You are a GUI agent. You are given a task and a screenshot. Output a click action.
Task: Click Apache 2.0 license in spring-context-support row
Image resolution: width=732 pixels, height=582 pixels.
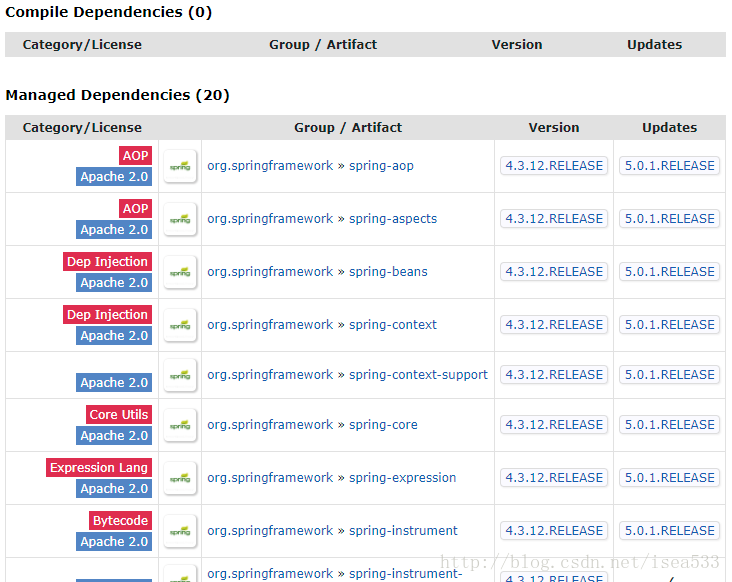pos(114,382)
